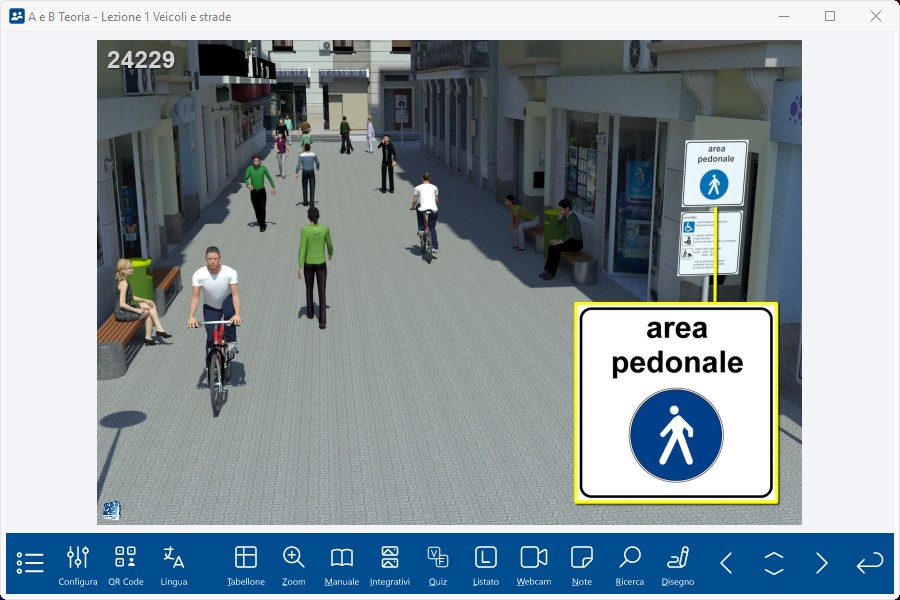This screenshot has height=600, width=900.
Task: Open the Tabellone board
Action: point(246,565)
